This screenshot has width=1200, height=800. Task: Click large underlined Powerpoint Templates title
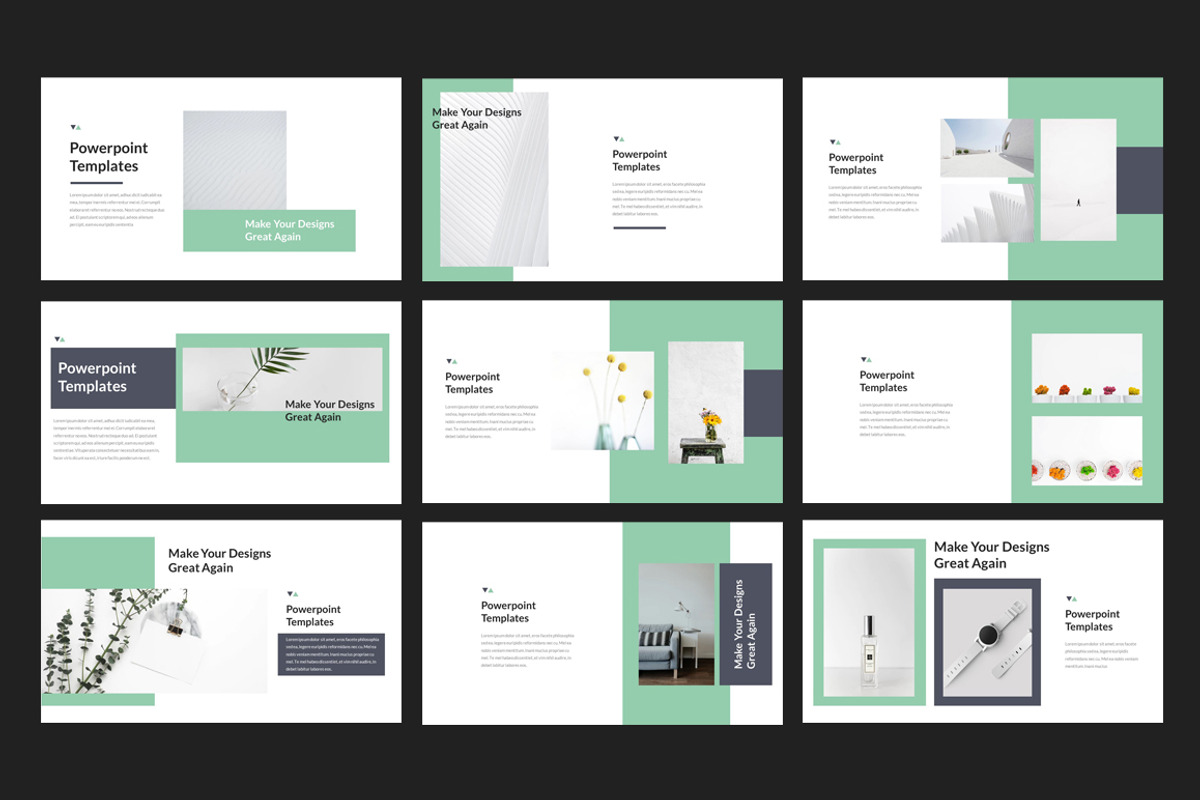[109, 157]
